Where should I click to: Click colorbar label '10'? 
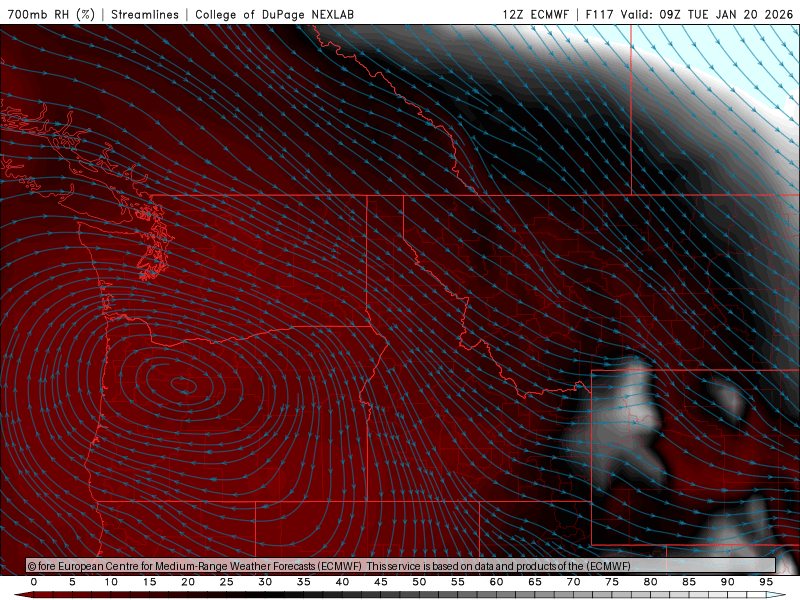[111, 582]
